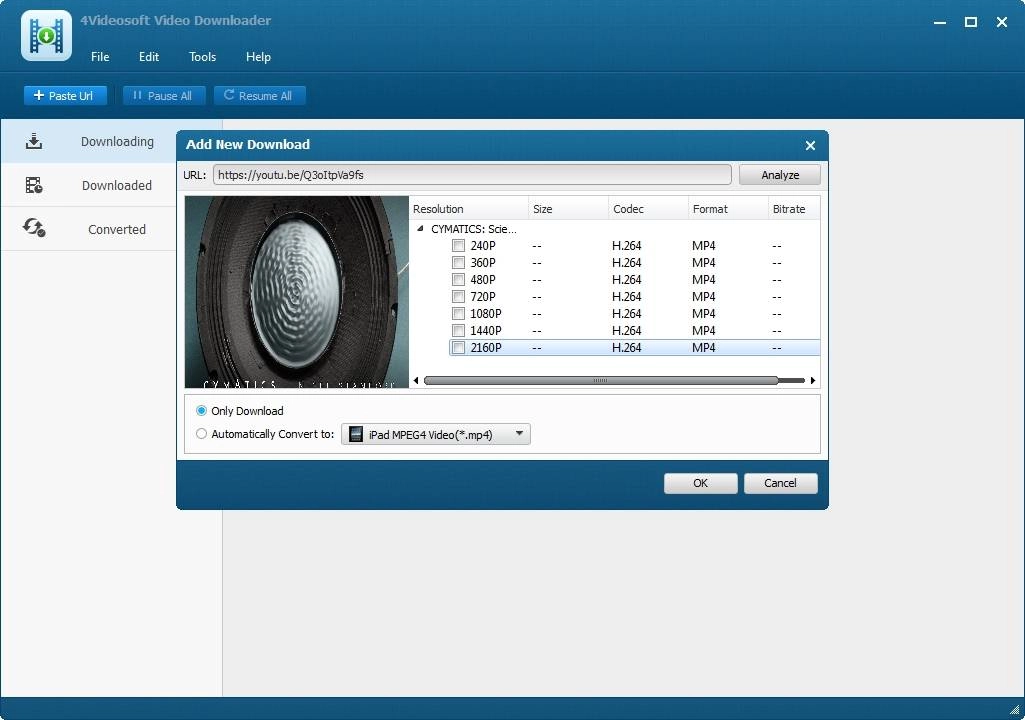Click MP4 format in the 1440P row
The image size is (1025, 720).
[703, 331]
